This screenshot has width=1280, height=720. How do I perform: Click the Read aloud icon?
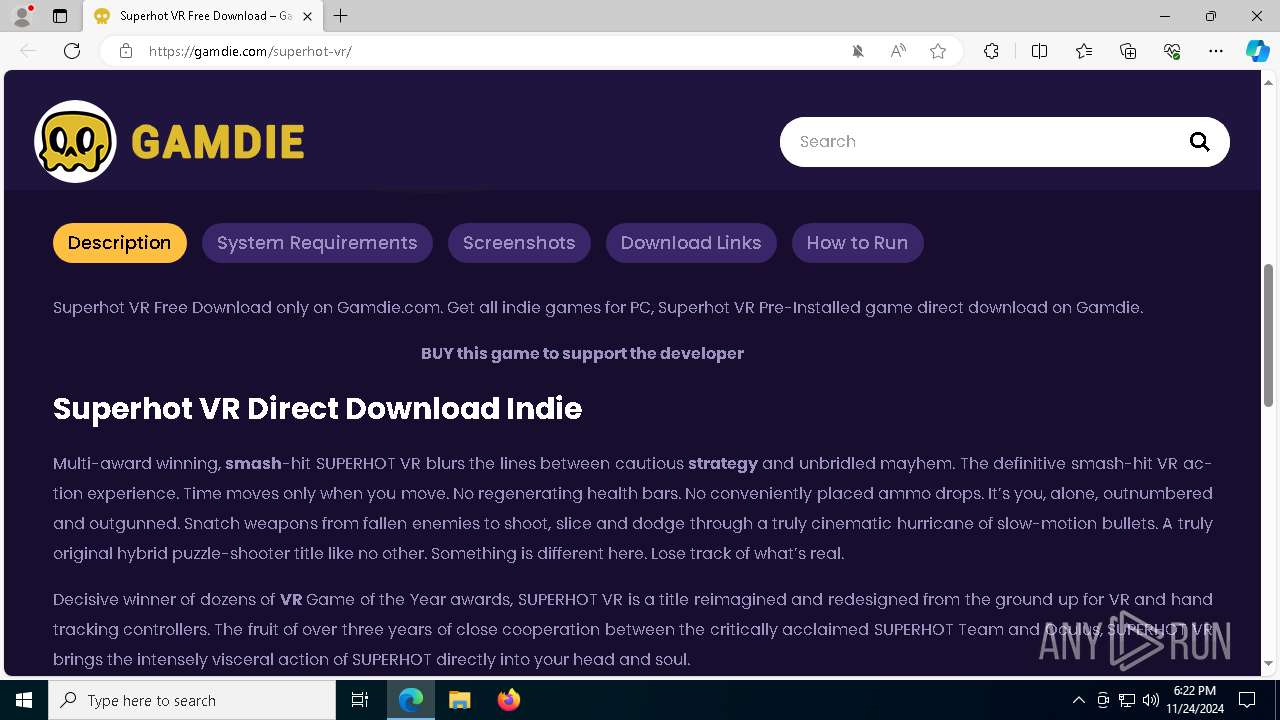pyautogui.click(x=898, y=51)
